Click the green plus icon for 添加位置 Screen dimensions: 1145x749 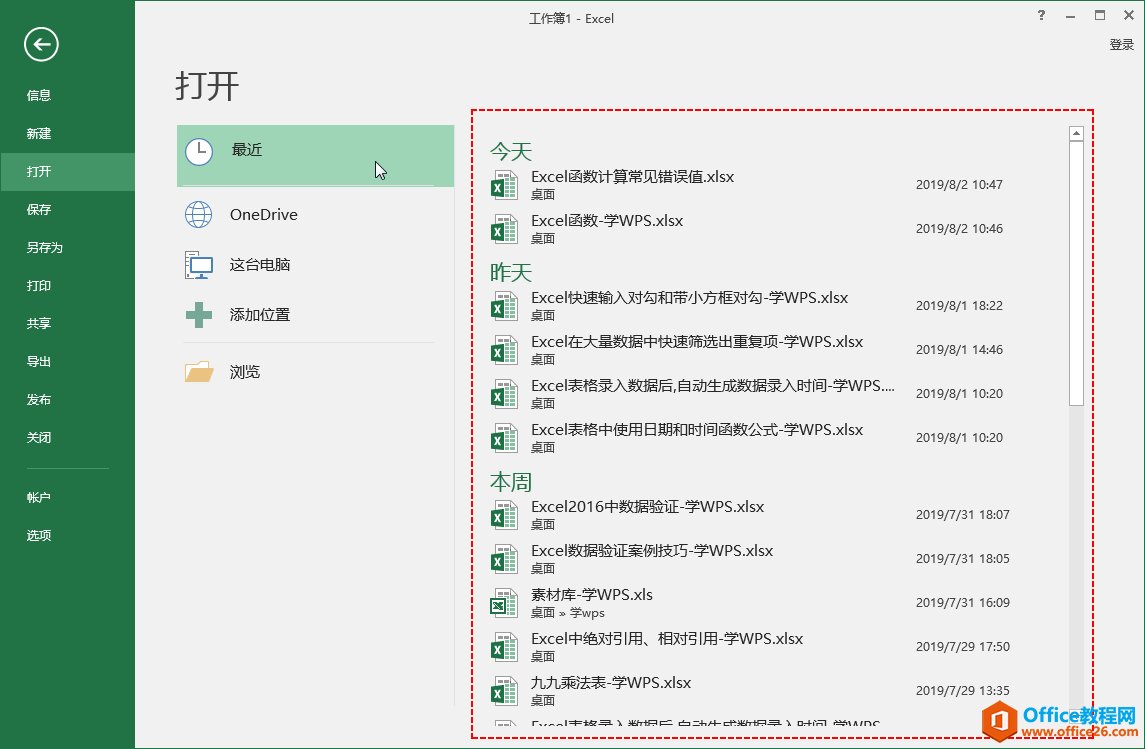pyautogui.click(x=199, y=315)
